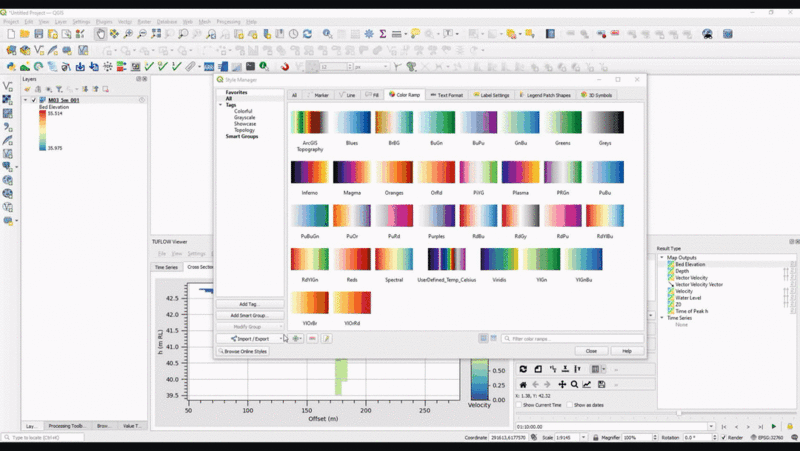This screenshot has height=451, width=800.
Task: Click the Save Project icon
Action: (x=41, y=34)
